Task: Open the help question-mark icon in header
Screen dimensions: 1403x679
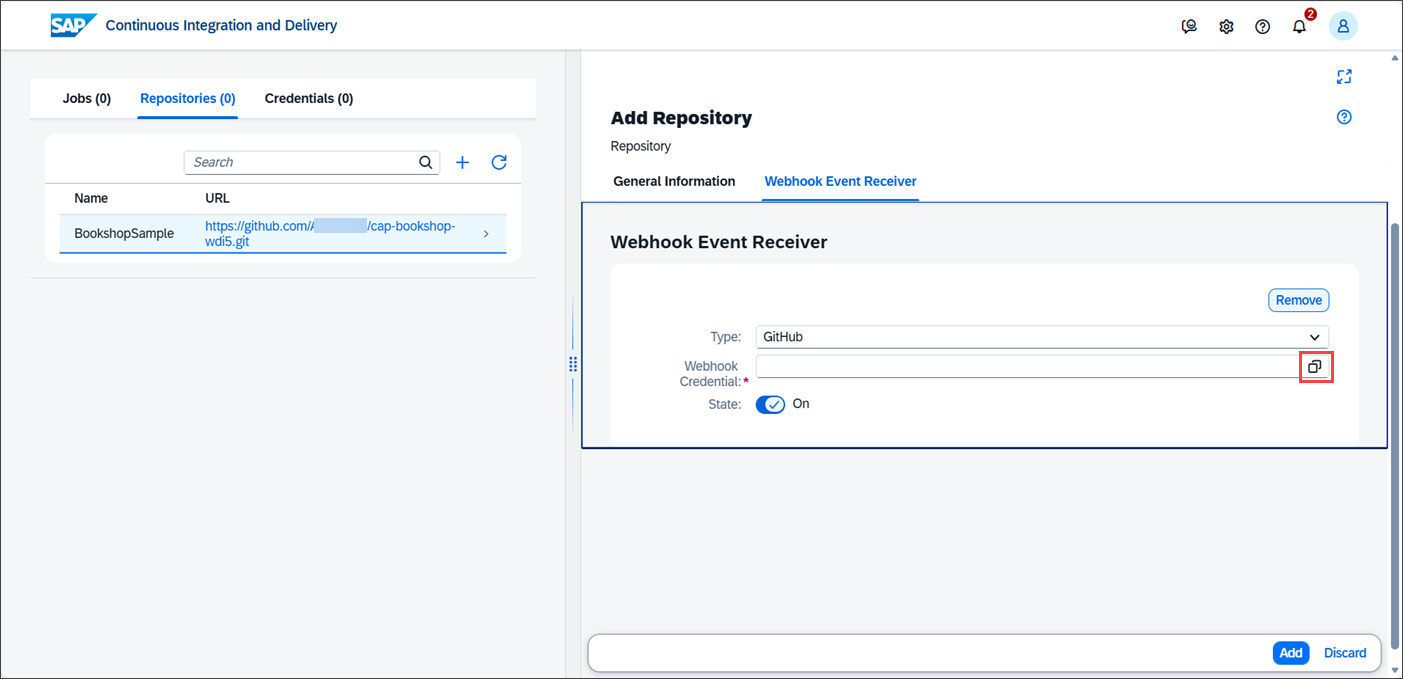Action: point(1262,27)
